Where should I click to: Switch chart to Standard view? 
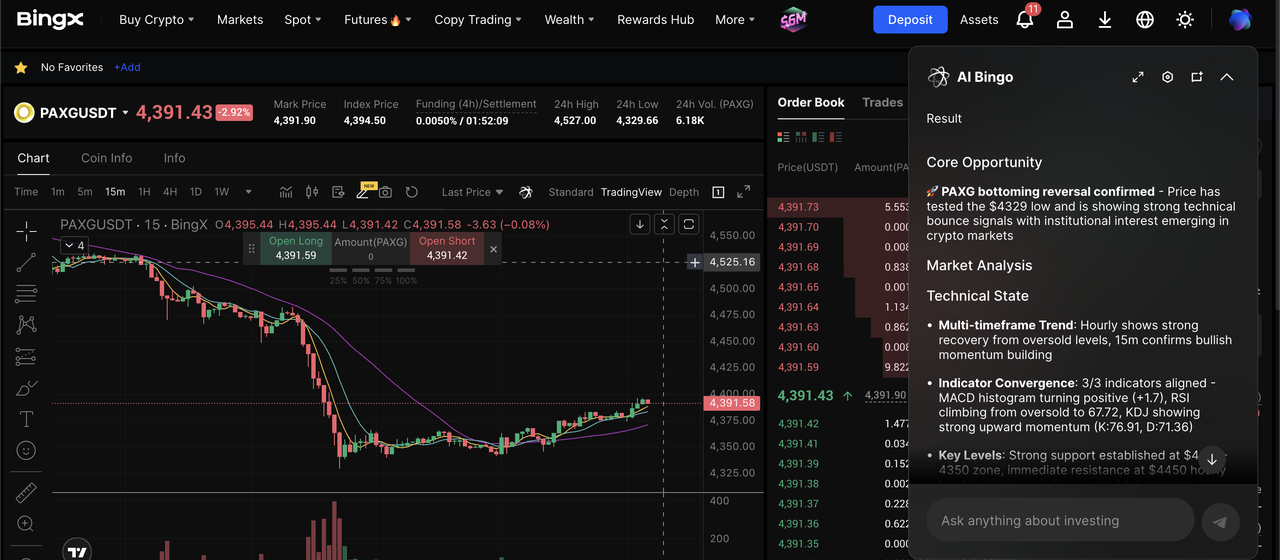coord(570,192)
